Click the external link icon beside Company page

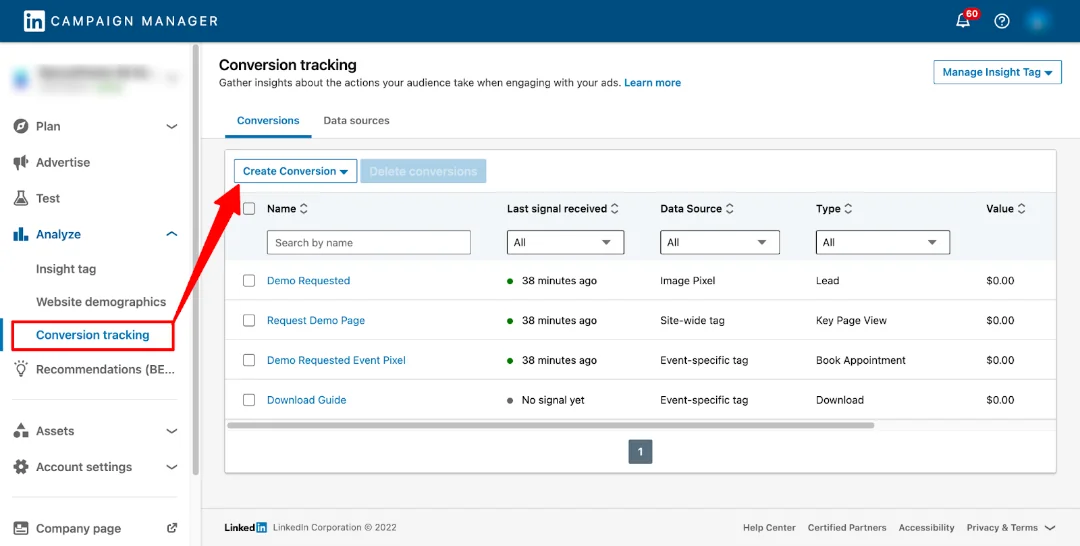pos(172,528)
